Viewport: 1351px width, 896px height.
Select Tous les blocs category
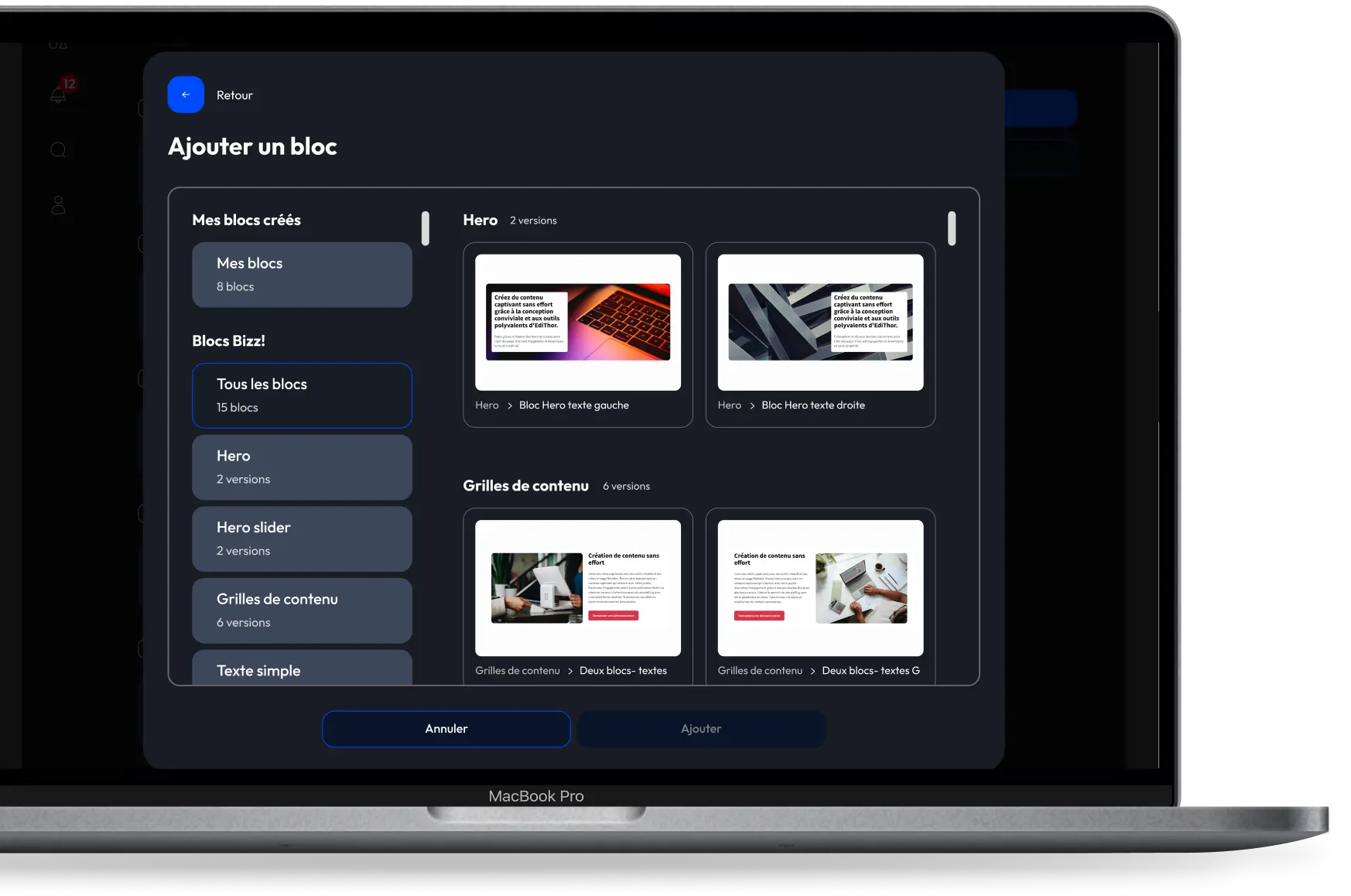point(302,395)
